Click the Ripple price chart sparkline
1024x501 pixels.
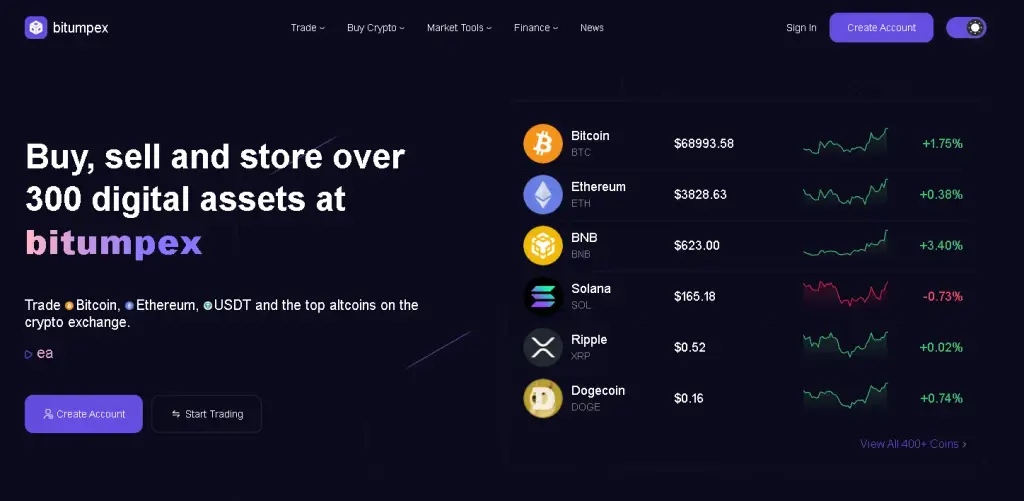pos(845,345)
